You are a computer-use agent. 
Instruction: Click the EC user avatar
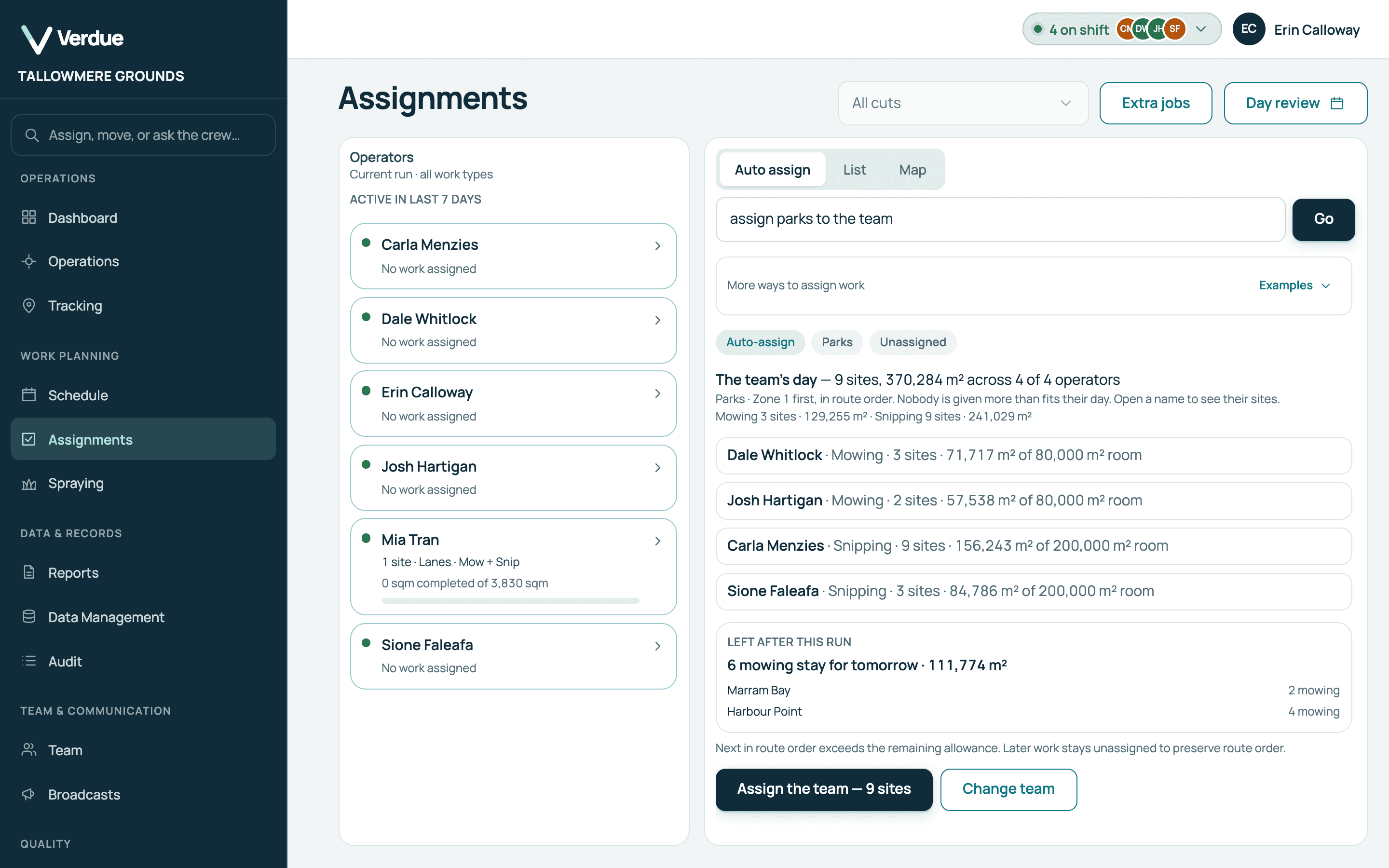point(1248,29)
